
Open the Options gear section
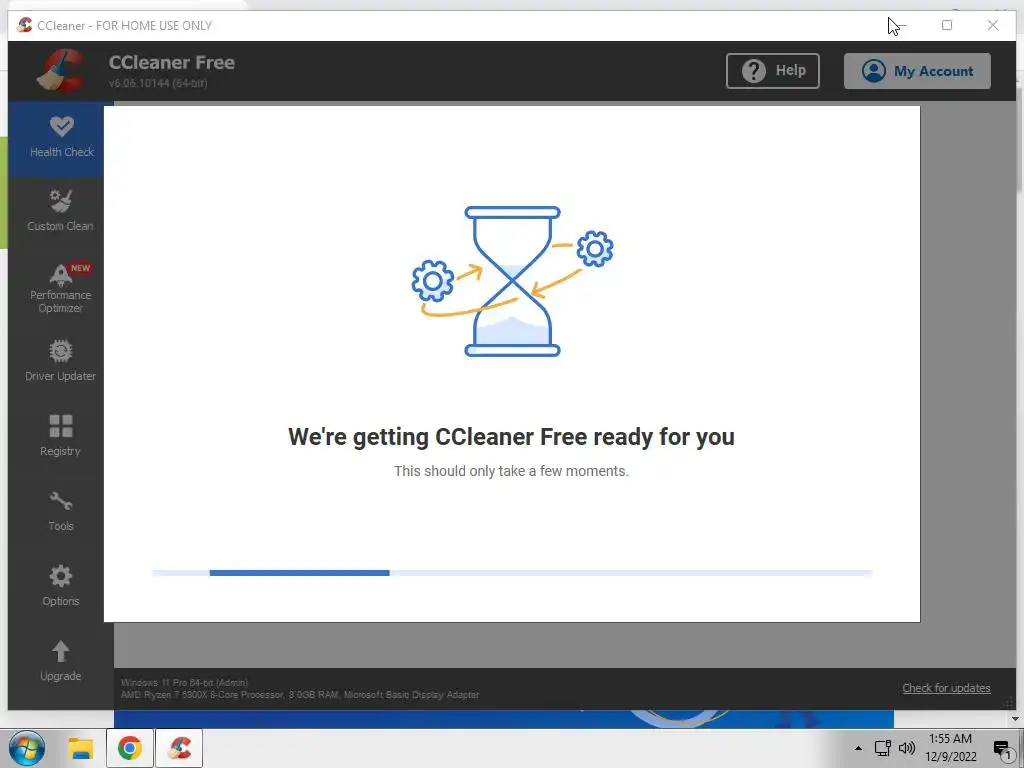[60, 586]
